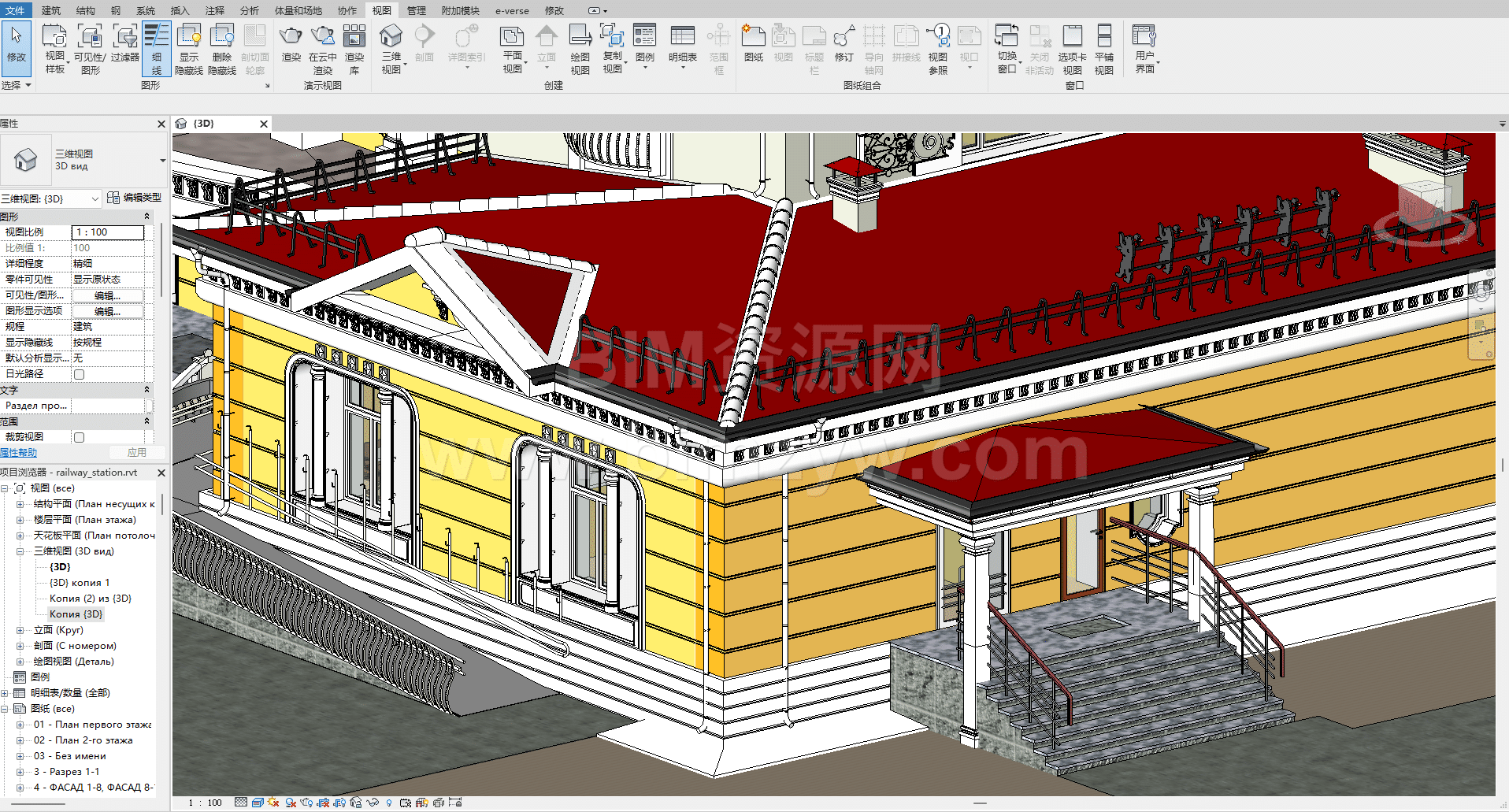The height and width of the screenshot is (812, 1509).
Task: Open the 文件 file menu
Action: pos(15,10)
